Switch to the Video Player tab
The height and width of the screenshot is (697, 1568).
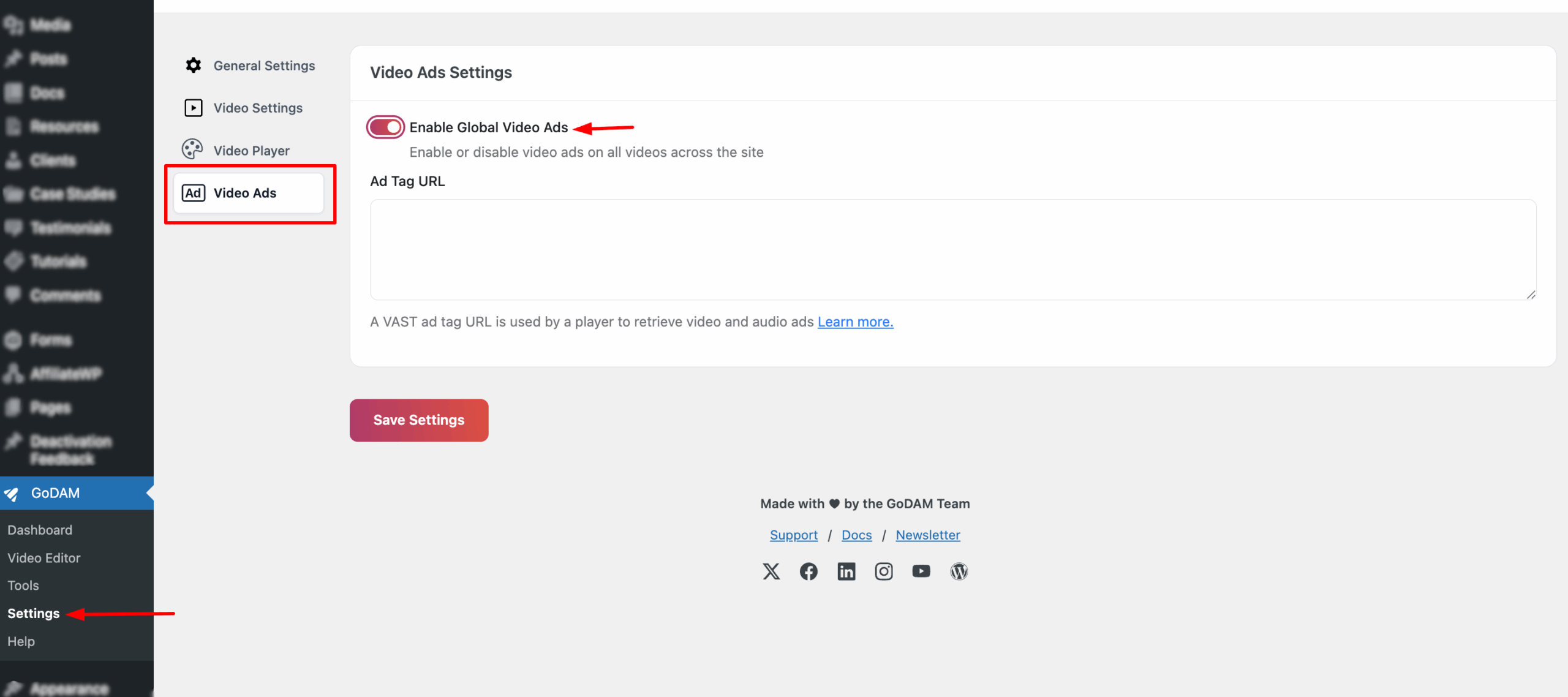pos(251,151)
